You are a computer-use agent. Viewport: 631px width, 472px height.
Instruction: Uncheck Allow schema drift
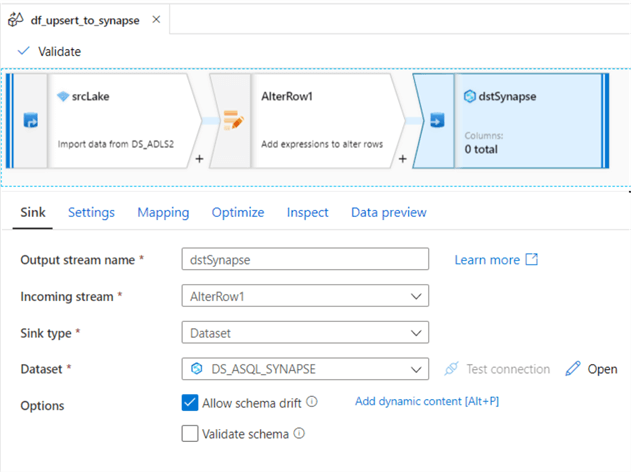coord(190,403)
